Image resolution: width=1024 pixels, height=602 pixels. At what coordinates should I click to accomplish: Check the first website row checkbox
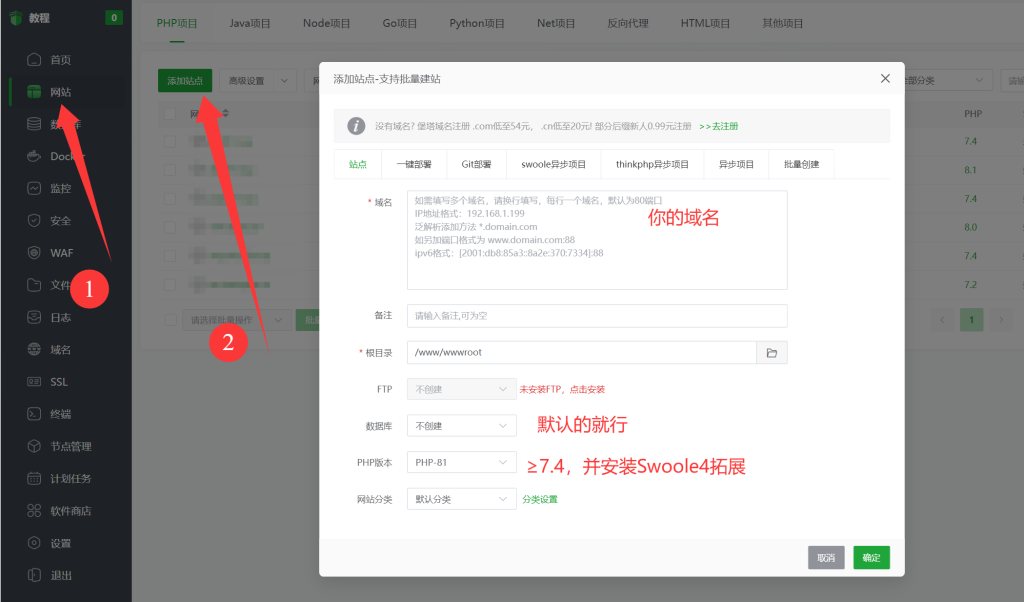pos(170,141)
